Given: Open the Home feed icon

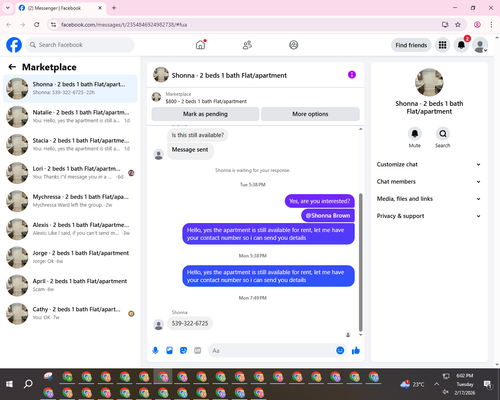Looking at the screenshot, I should click(200, 45).
